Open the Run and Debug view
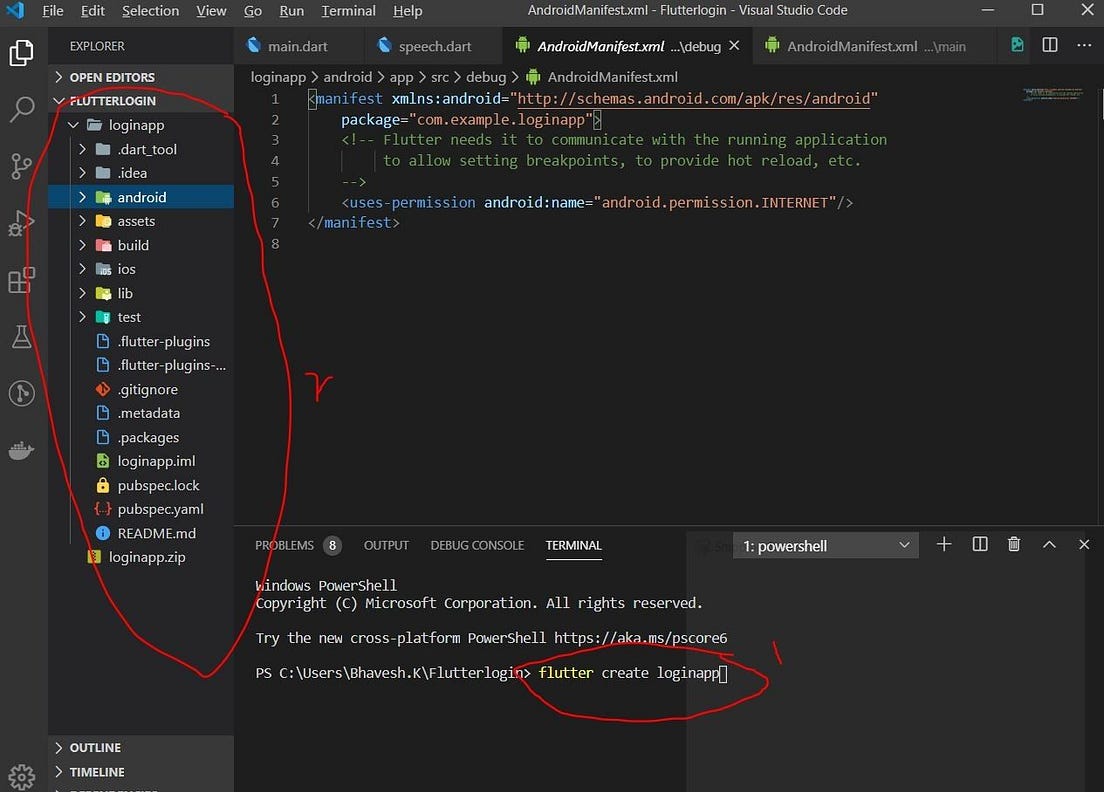Image resolution: width=1104 pixels, height=792 pixels. point(21,223)
